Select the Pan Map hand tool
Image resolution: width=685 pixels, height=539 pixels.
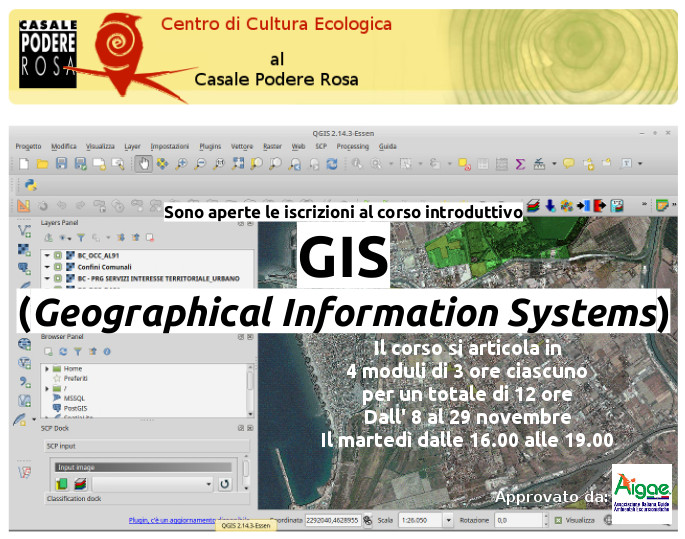pos(143,163)
